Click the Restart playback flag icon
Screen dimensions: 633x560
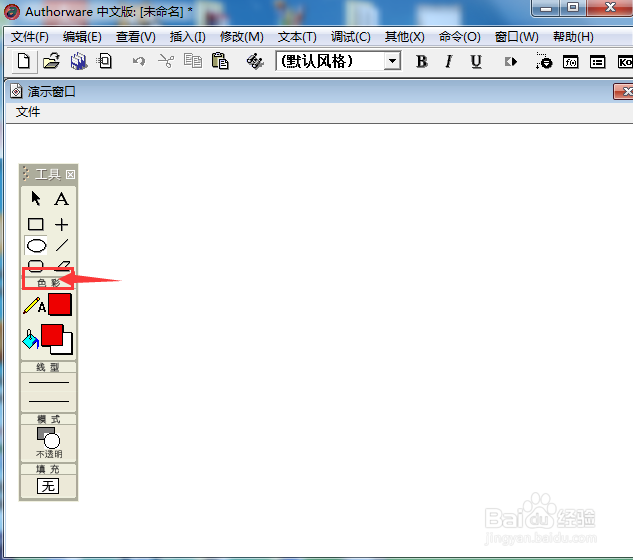tap(511, 62)
